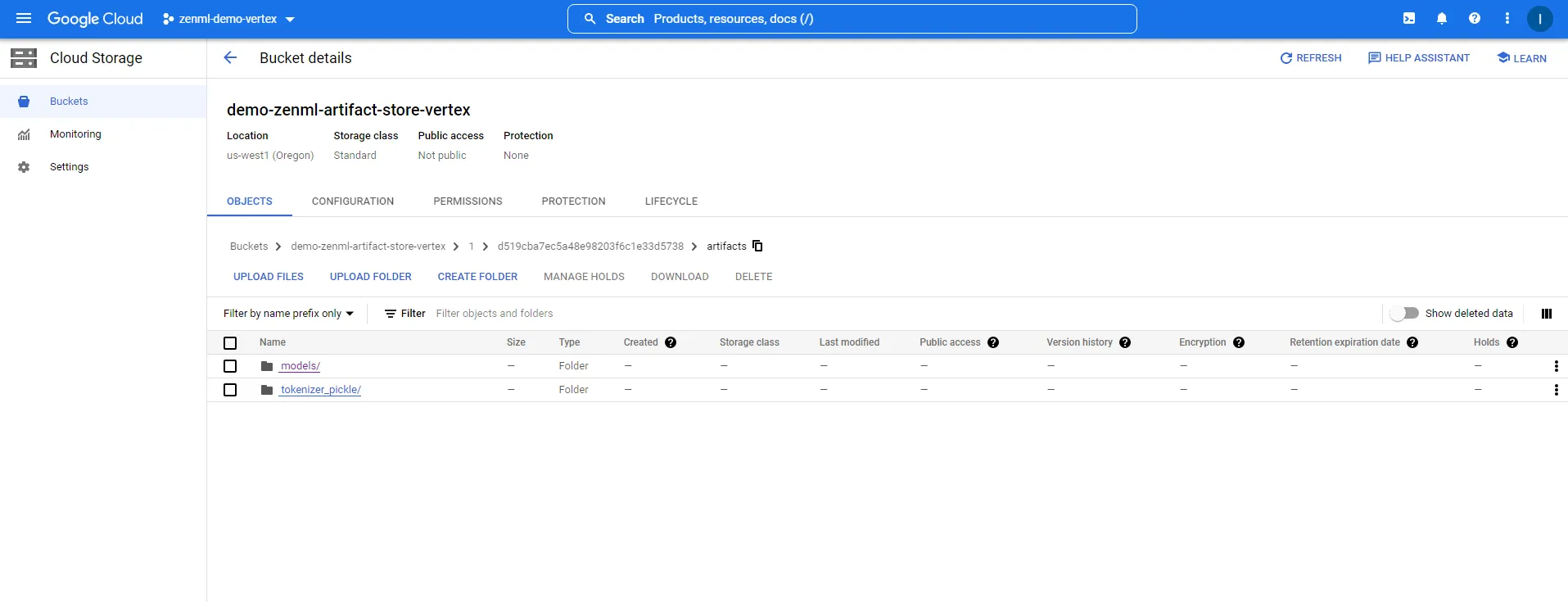Show help for Holds column
This screenshot has height=602, width=1568.
pyautogui.click(x=1512, y=342)
